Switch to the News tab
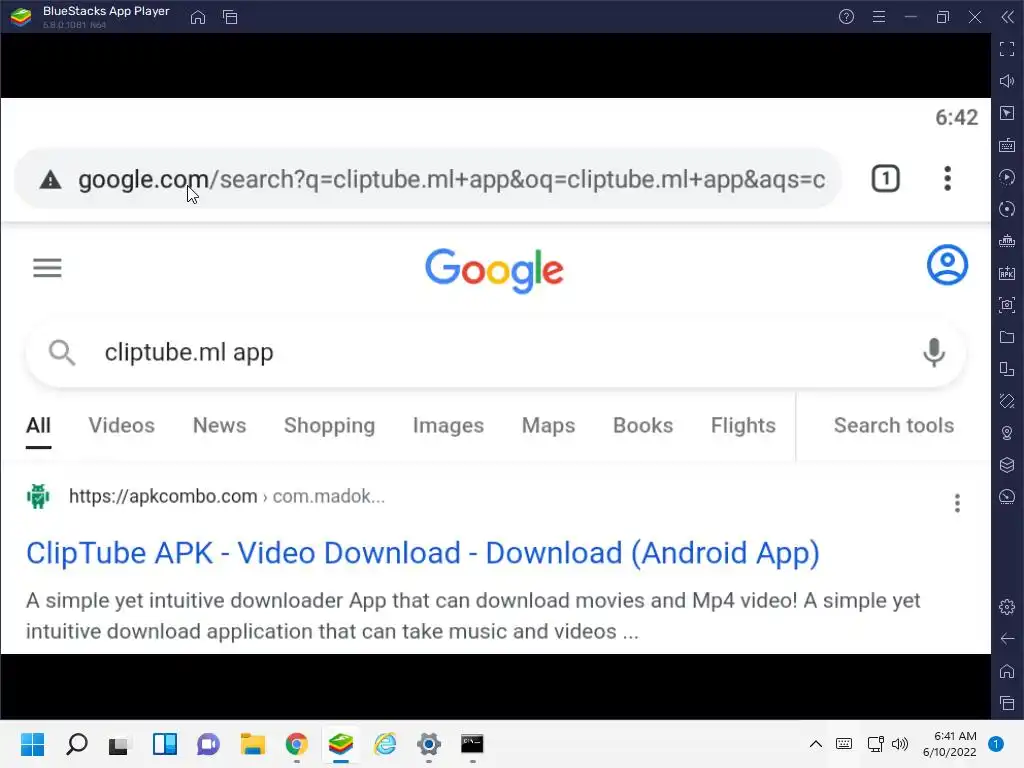Screen dimensions: 1024x768 coord(219,426)
